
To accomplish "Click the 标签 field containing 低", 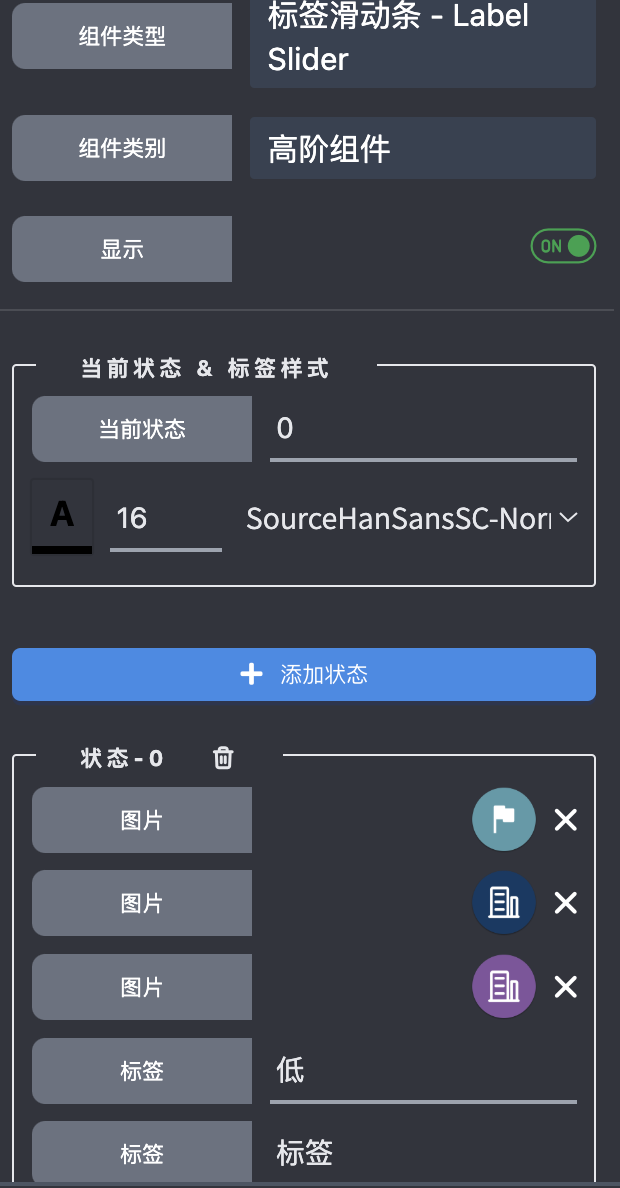I will 423,1071.
